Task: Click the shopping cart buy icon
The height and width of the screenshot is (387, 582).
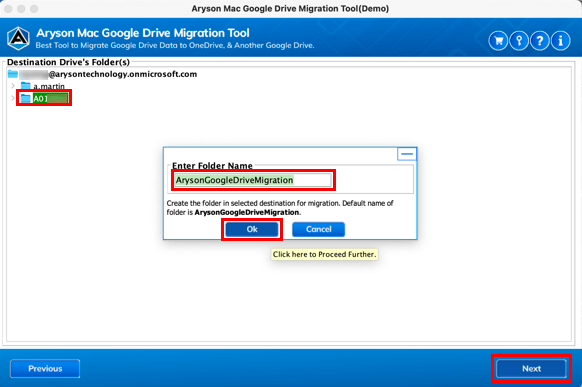Action: 498,40
